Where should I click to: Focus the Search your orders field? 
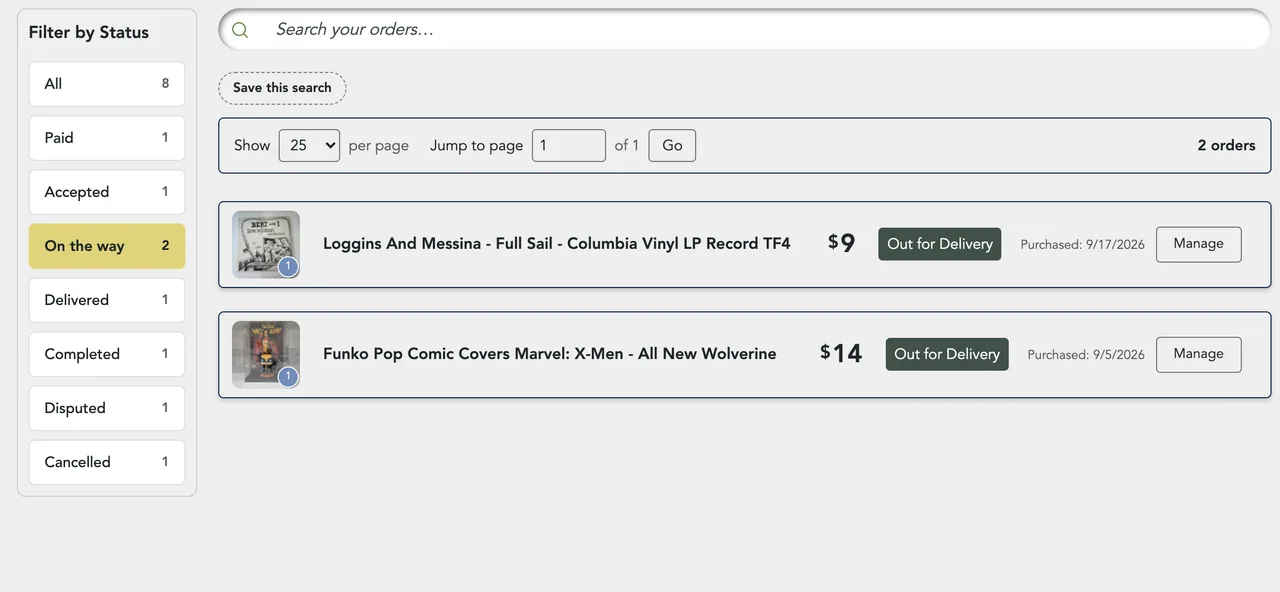click(744, 29)
